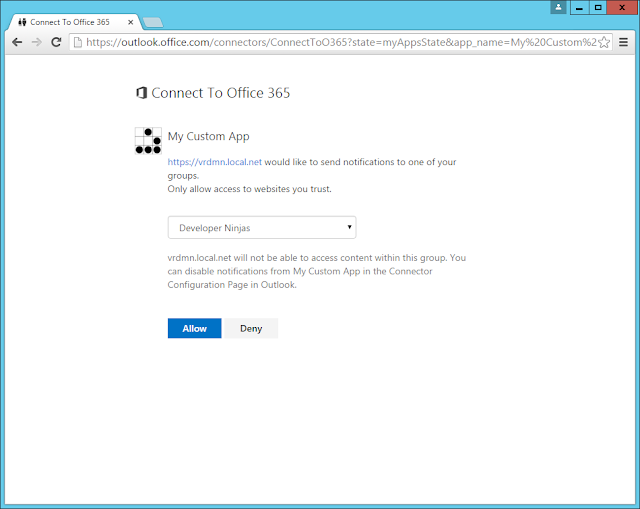The height and width of the screenshot is (509, 640).
Task: Click the 'Connect To Office 365' heading
Action: 220,93
